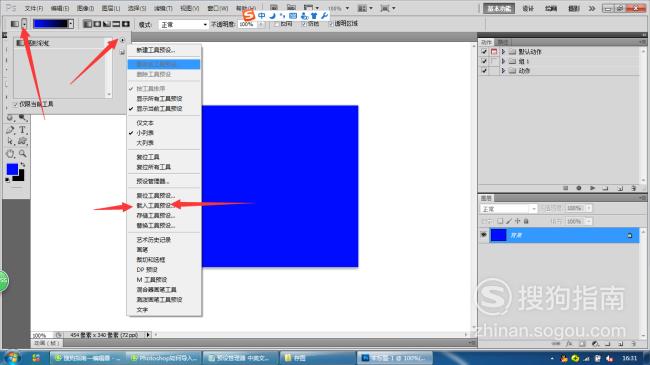Click the play action button in Actions panel
The width and height of the screenshot is (650, 365).
pos(592,188)
